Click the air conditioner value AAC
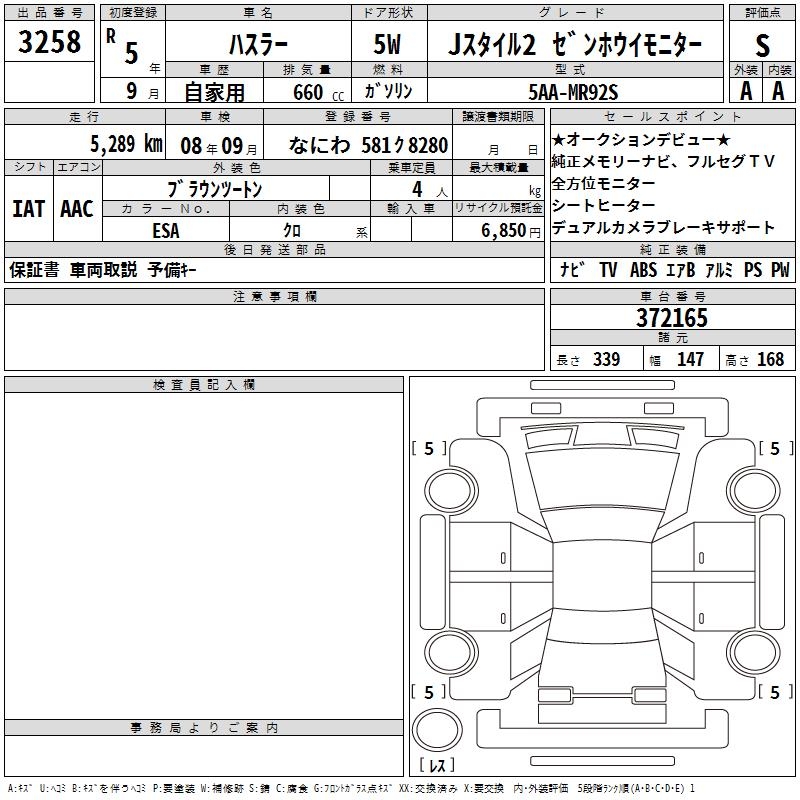The width and height of the screenshot is (800, 800). click(x=77, y=209)
